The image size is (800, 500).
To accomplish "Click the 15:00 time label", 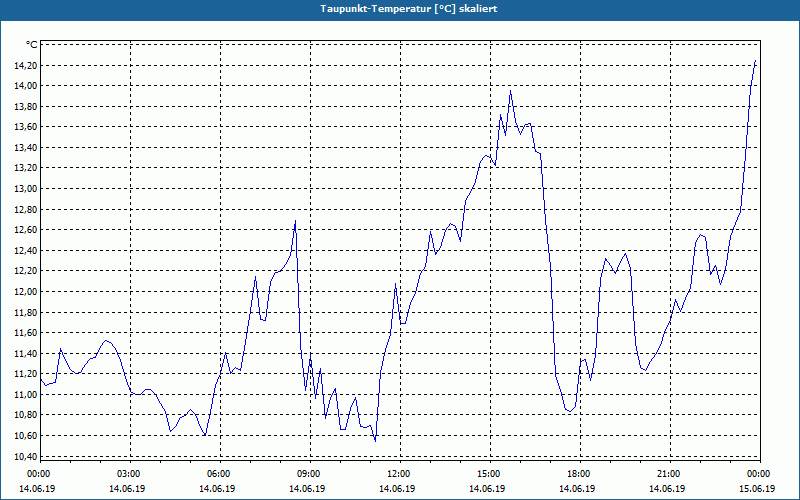I will 490,474.
